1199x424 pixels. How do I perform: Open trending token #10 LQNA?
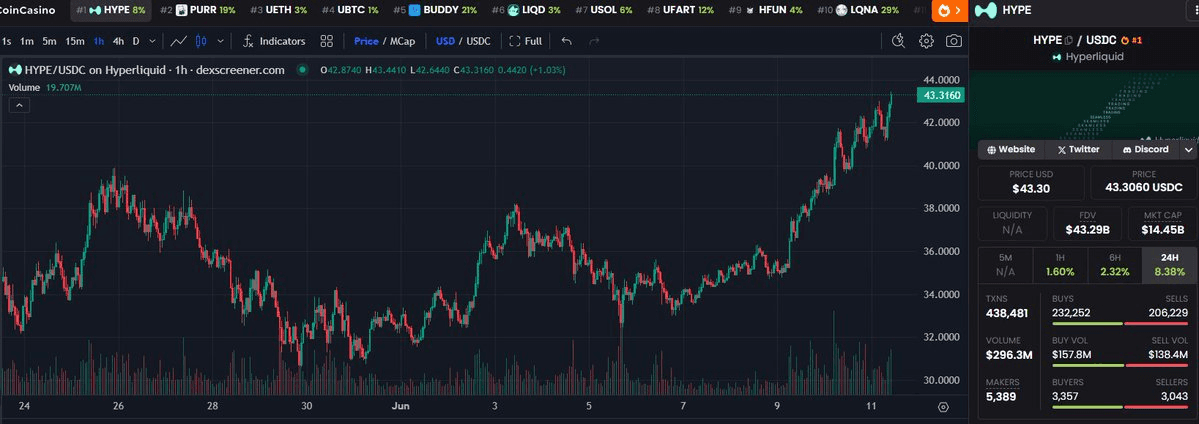tap(858, 11)
